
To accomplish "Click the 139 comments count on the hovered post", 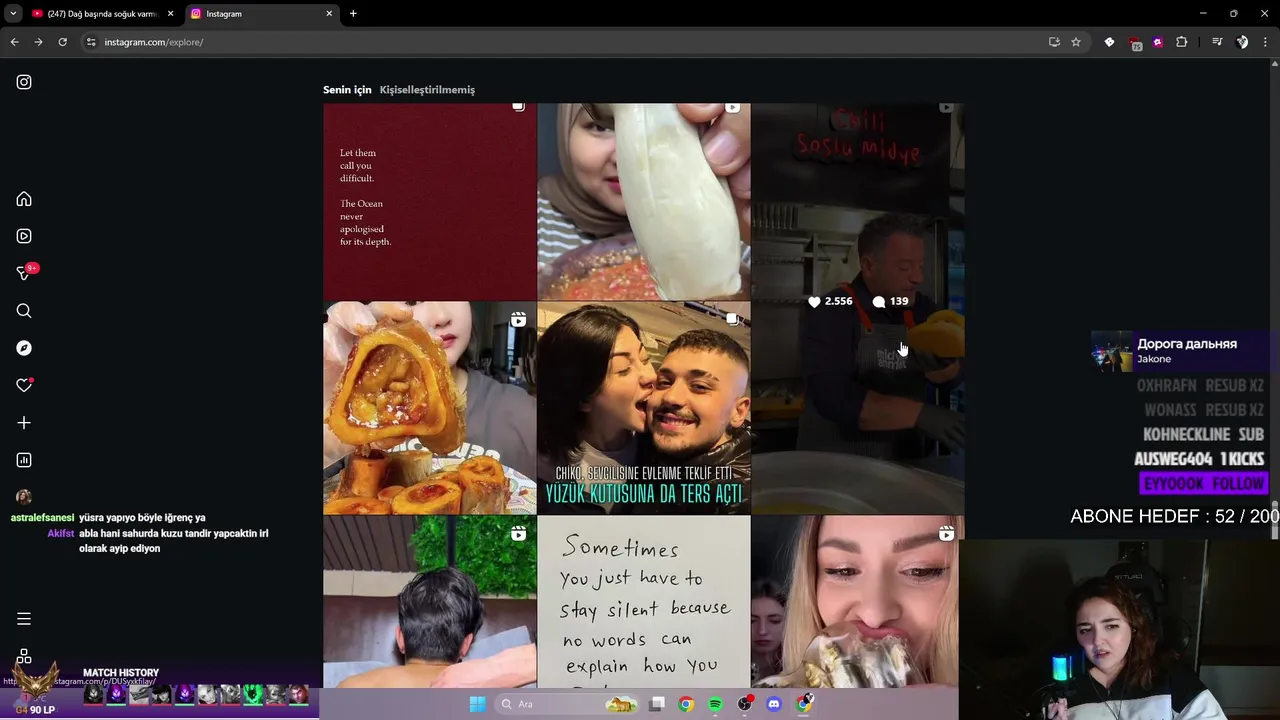I will coord(890,301).
